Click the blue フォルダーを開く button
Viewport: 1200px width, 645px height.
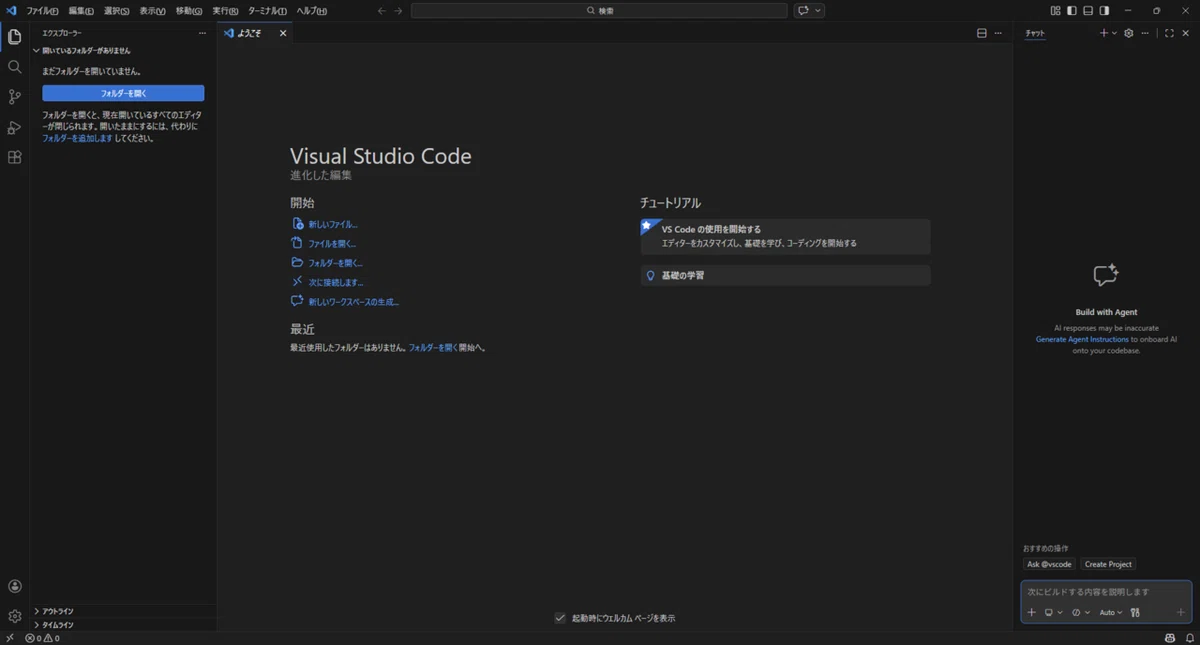pos(123,93)
